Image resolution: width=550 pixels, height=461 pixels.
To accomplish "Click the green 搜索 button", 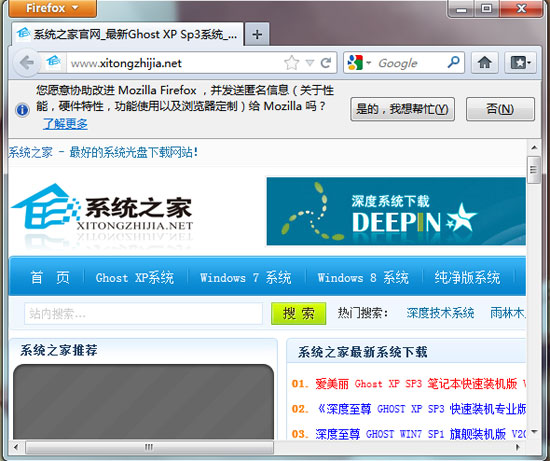I will (x=299, y=313).
